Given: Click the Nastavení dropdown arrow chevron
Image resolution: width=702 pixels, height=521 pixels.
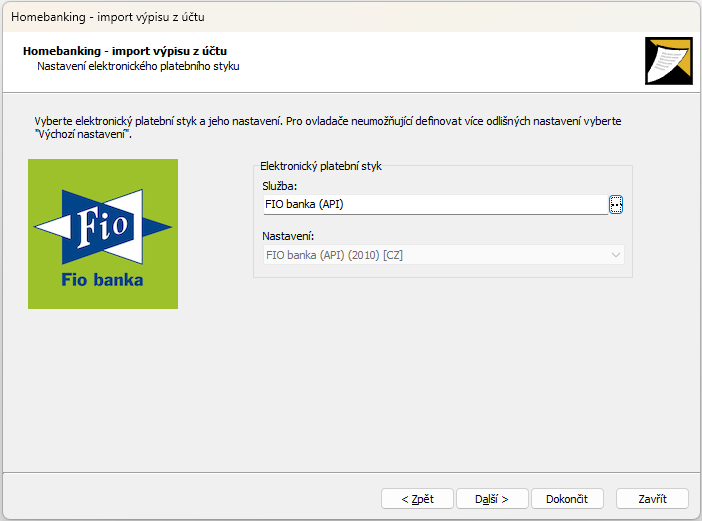Looking at the screenshot, I should point(616,255).
